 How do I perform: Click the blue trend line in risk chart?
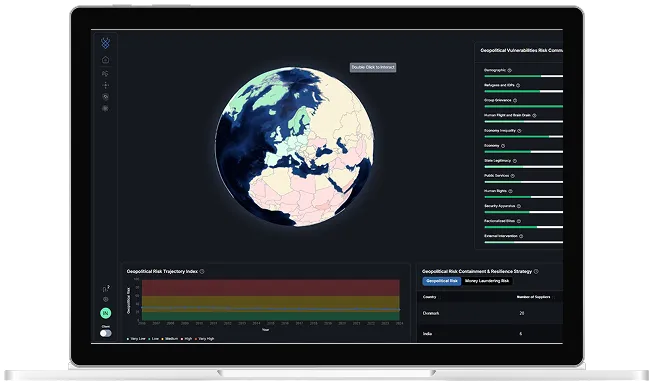(x=270, y=309)
